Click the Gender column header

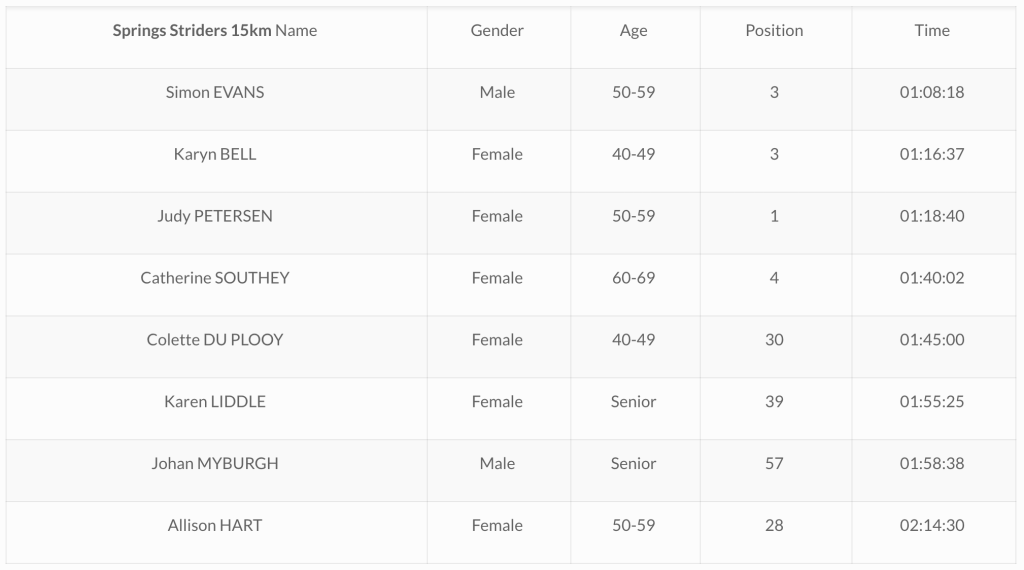point(497,30)
